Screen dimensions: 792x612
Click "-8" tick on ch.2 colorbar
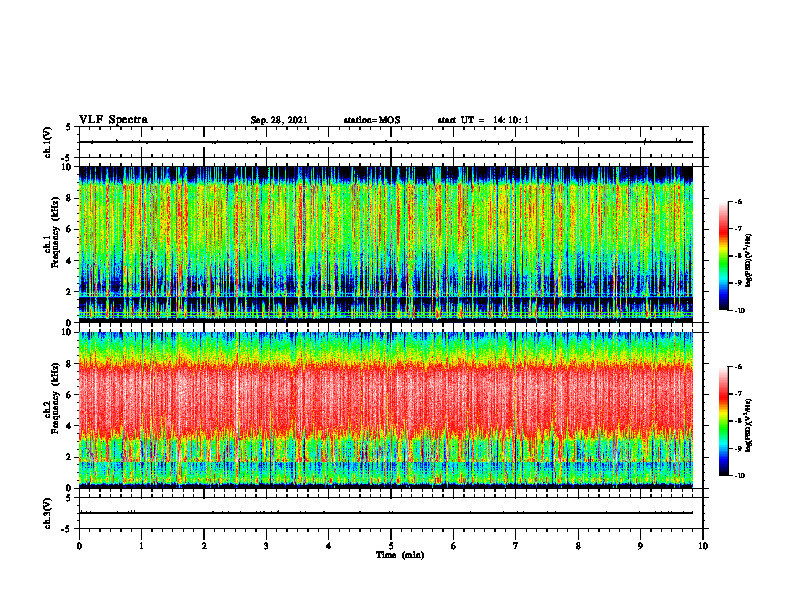[x=738, y=421]
